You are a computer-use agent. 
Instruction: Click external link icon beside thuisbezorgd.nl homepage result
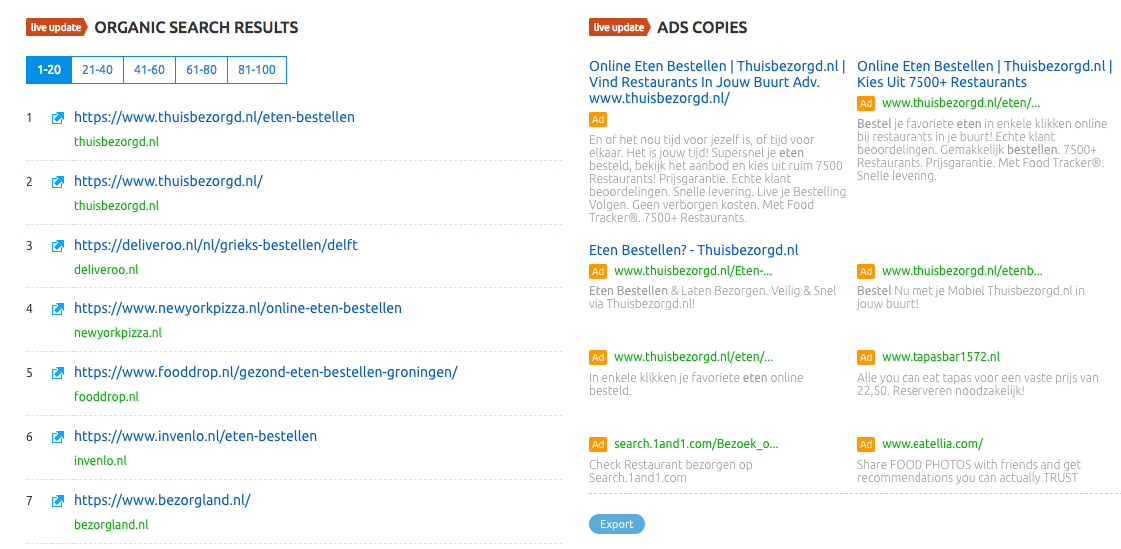[58, 182]
